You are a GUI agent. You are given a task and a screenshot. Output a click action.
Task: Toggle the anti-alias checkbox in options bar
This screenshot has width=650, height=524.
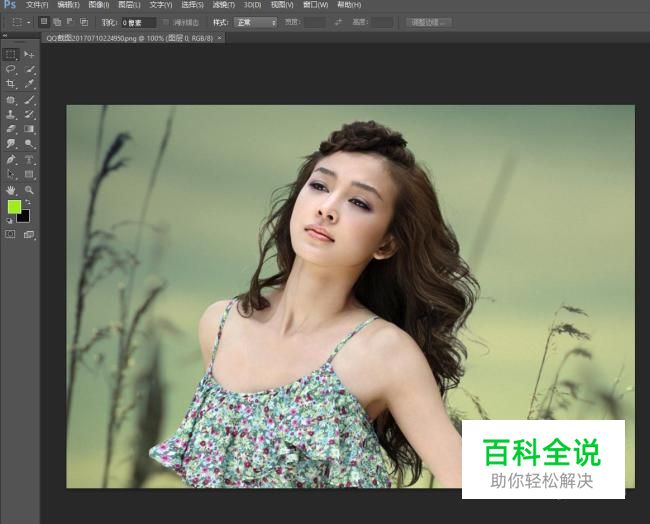coord(165,22)
